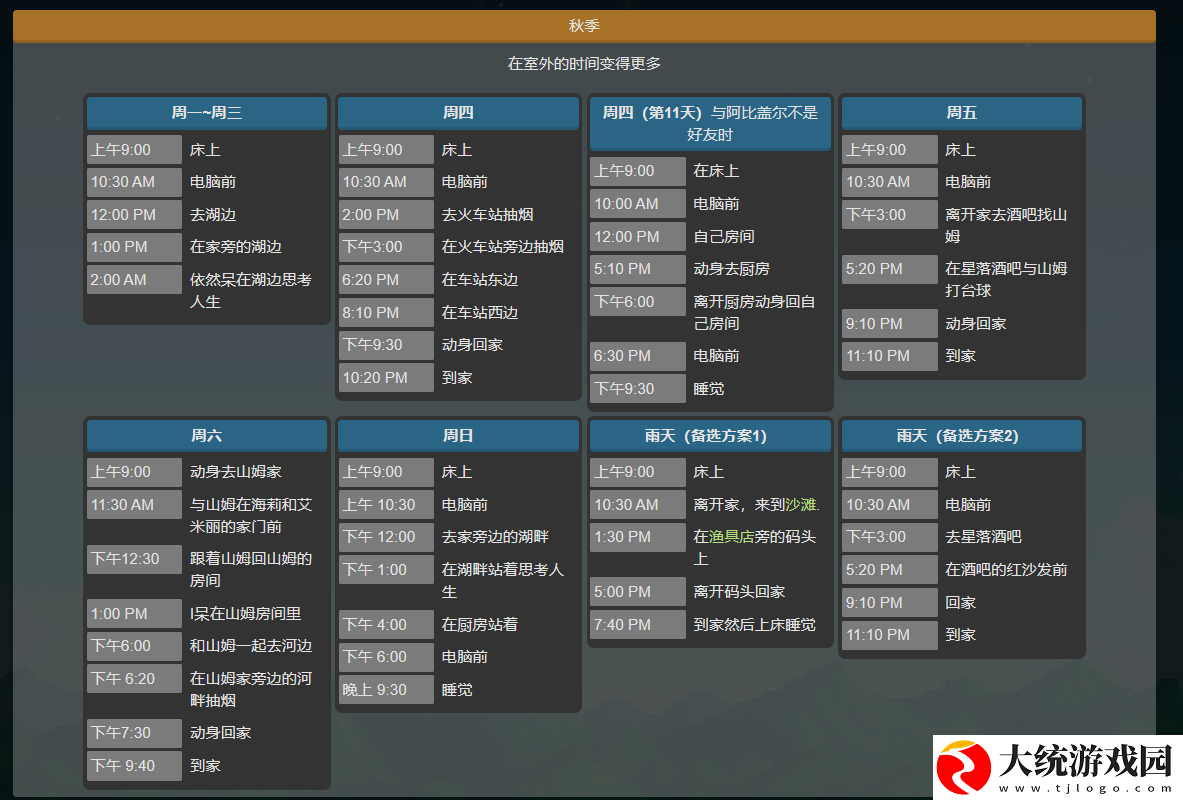This screenshot has height=800, width=1183.
Task: Click the 下午7:30 time cell
Action: point(134,732)
